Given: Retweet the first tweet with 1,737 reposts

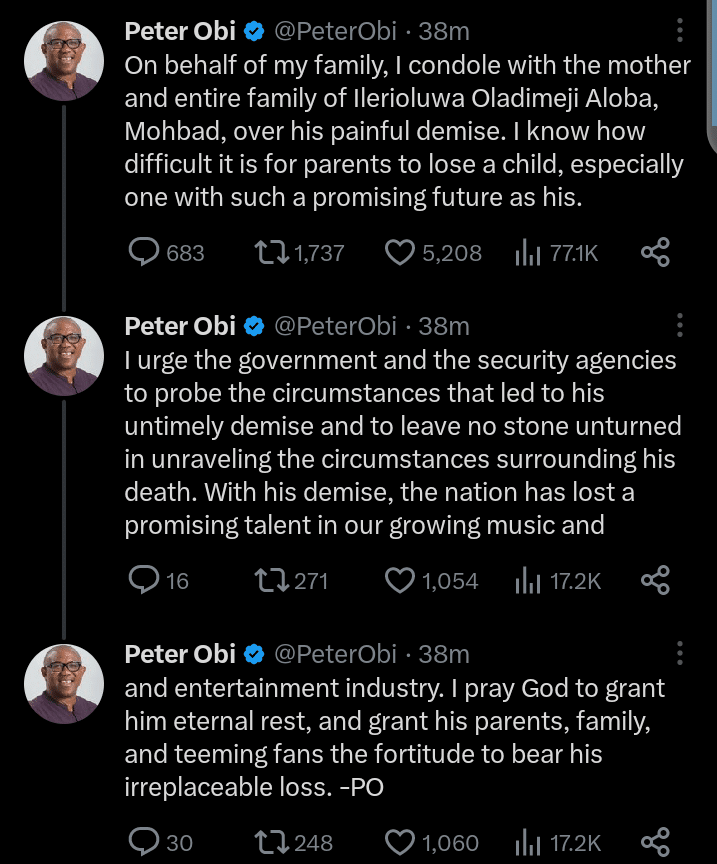Looking at the screenshot, I should [x=272, y=253].
